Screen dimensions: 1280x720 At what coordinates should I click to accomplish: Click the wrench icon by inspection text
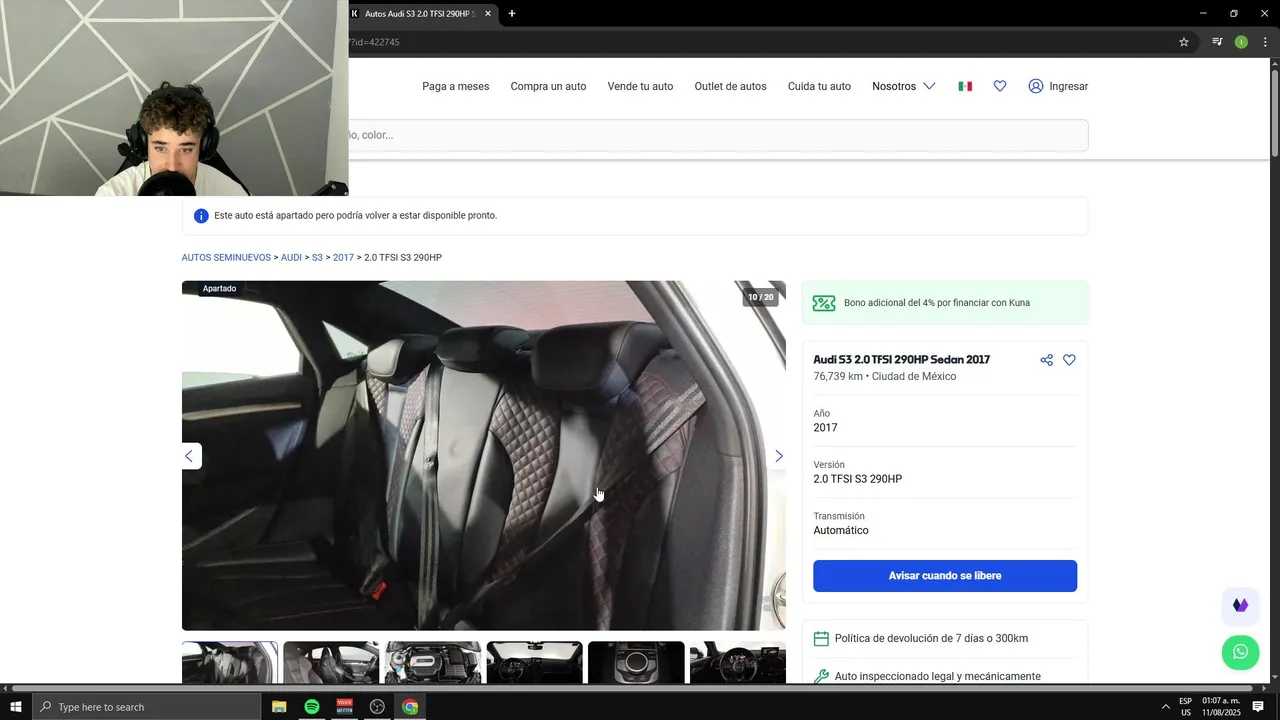821,677
